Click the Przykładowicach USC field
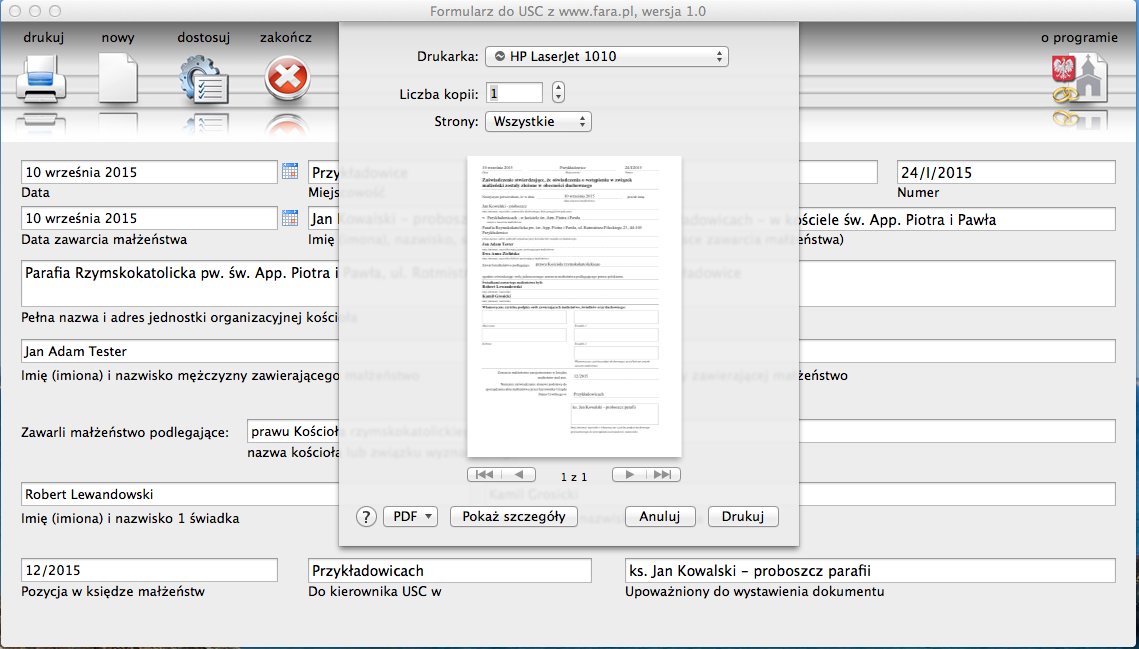 point(450,571)
